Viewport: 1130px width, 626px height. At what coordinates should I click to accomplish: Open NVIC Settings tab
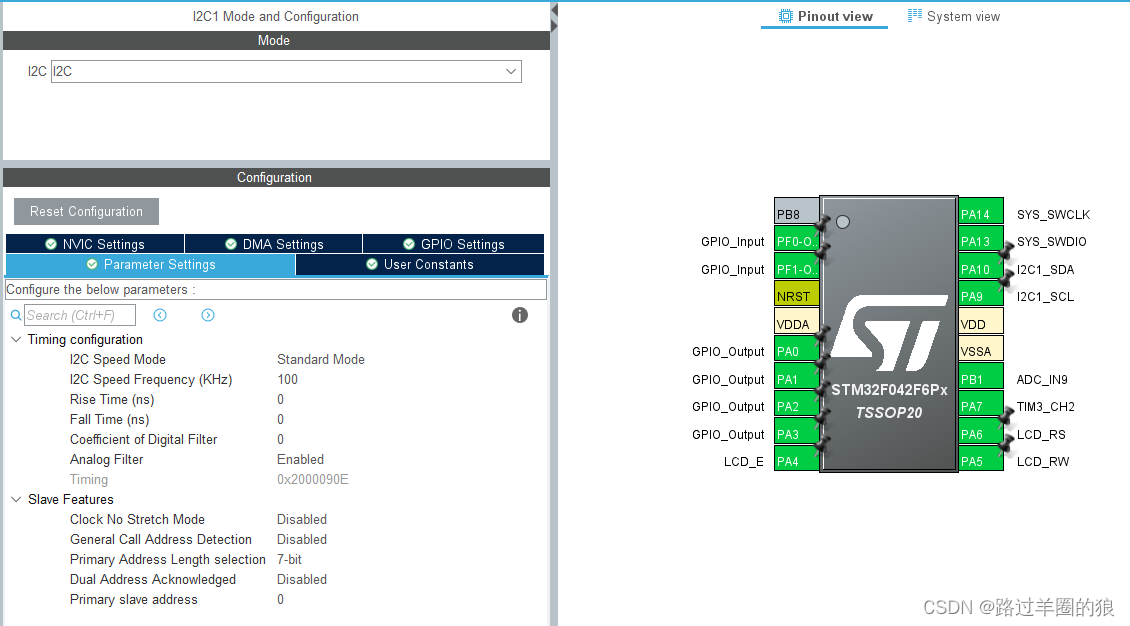[x=95, y=244]
